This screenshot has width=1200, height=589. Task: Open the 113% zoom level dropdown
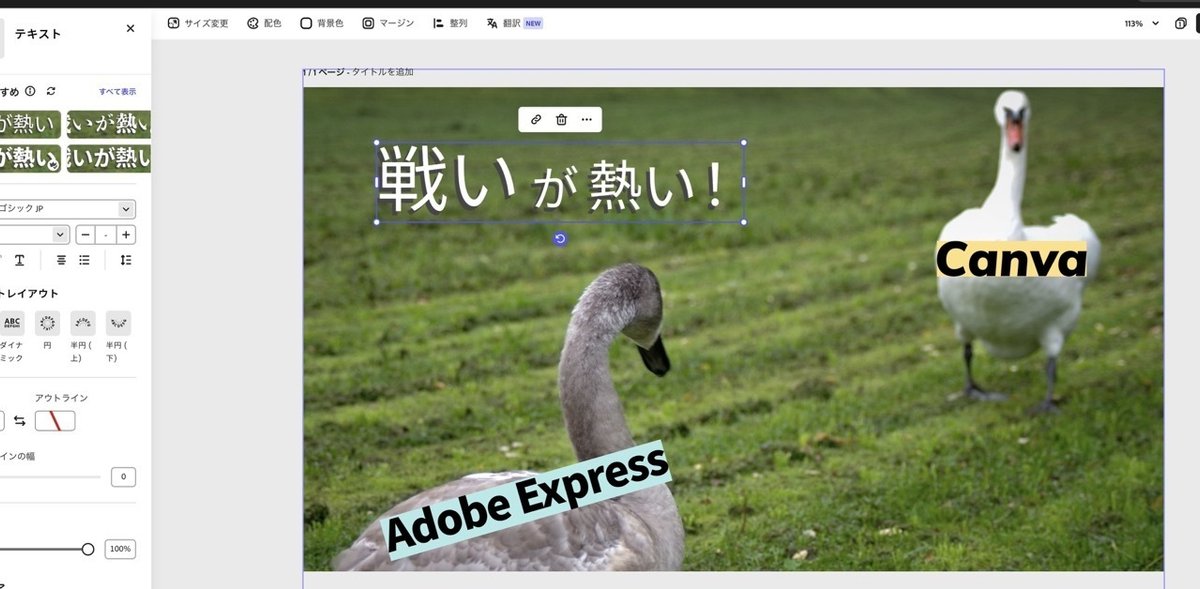coord(1141,23)
